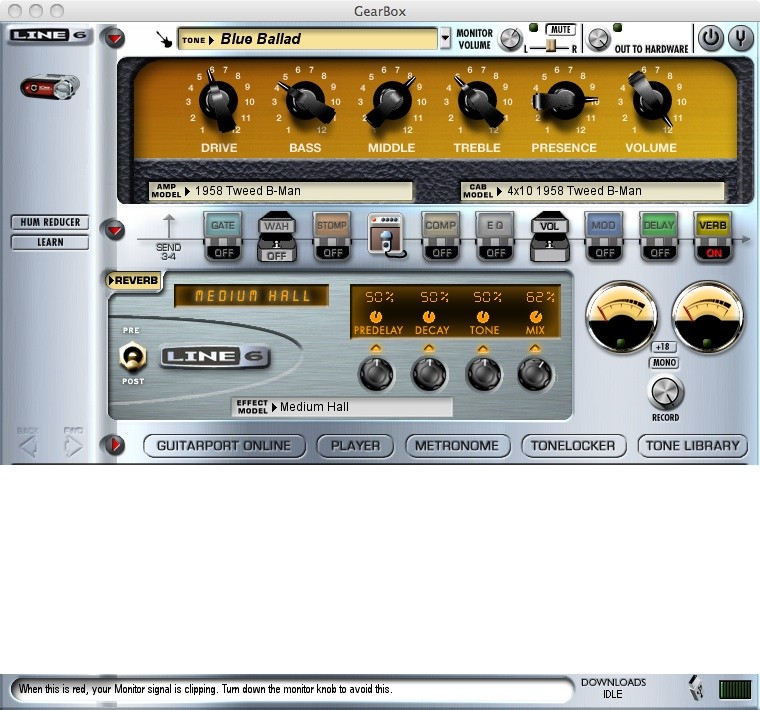This screenshot has width=760, height=710.
Task: Open the Player tab
Action: [355, 445]
